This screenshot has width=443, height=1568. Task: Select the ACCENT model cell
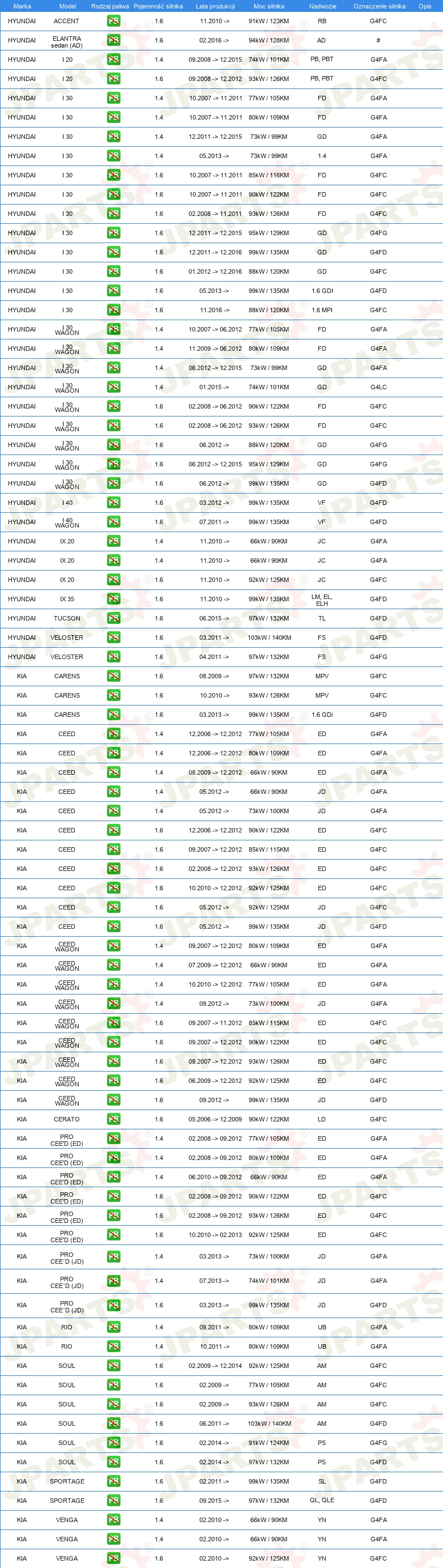coord(67,21)
